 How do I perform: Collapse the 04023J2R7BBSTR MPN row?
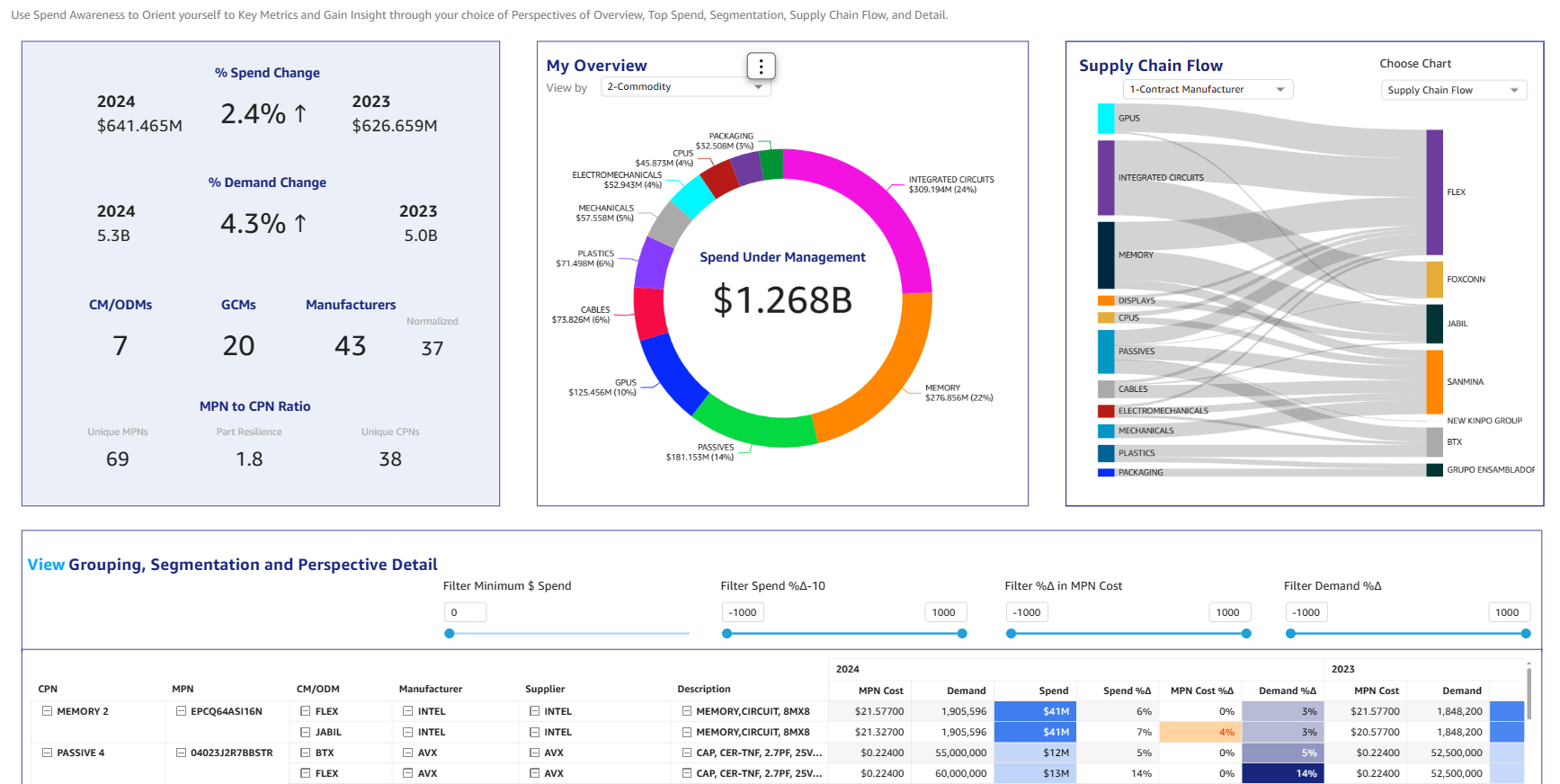pyautogui.click(x=181, y=753)
